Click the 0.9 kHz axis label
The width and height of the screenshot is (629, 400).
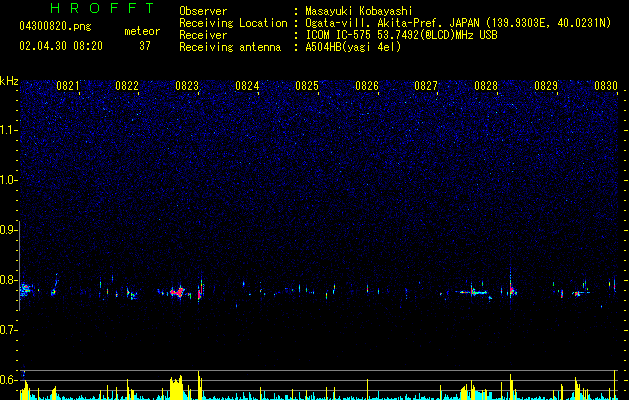[8, 230]
